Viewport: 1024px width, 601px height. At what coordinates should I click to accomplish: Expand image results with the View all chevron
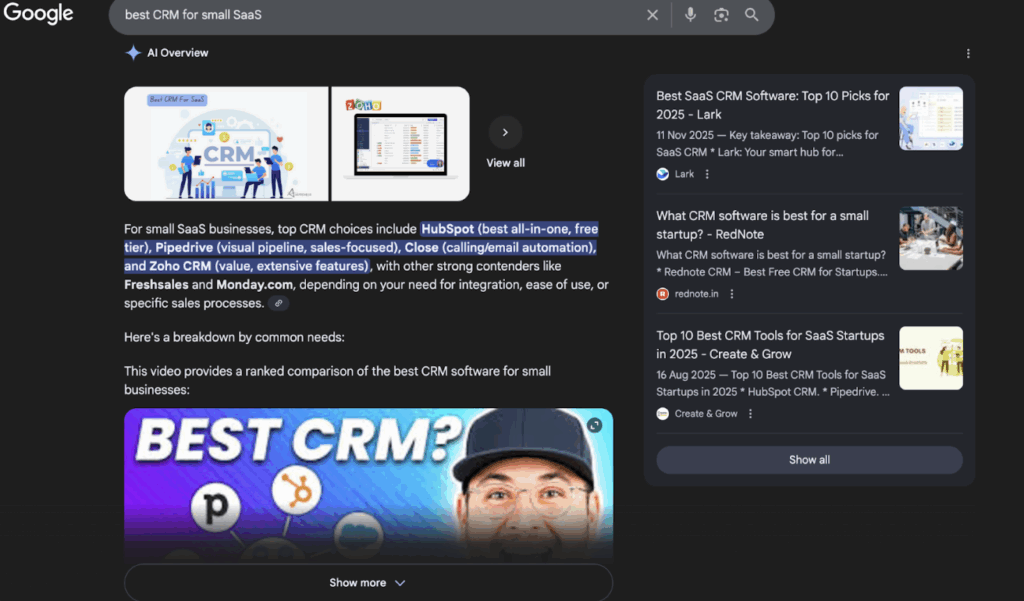[505, 131]
